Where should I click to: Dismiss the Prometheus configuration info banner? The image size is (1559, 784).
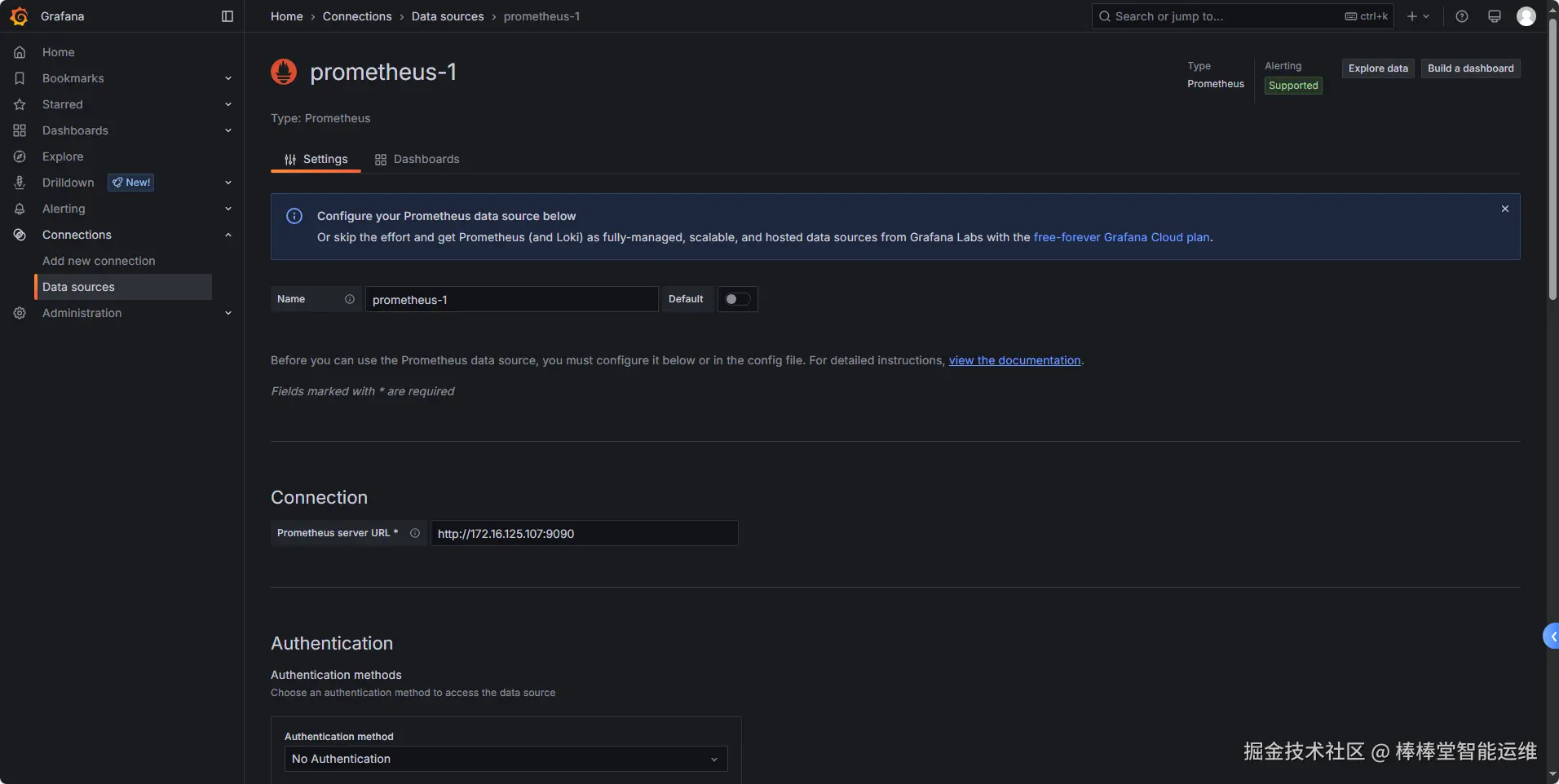click(x=1504, y=209)
